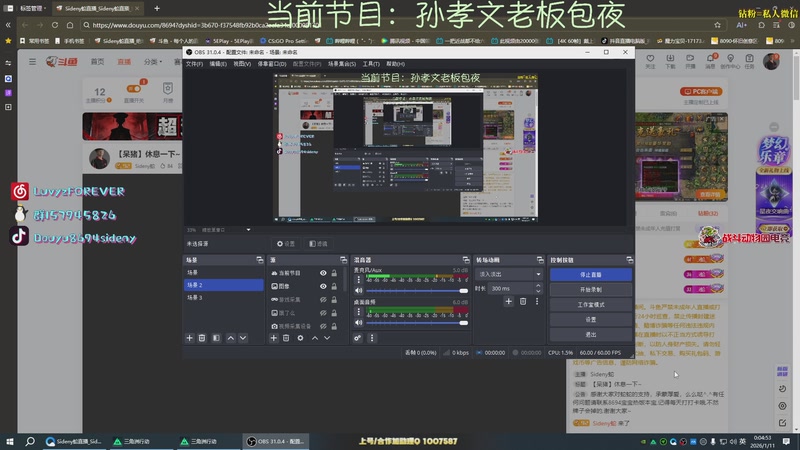Select 场景 3 in the Scenes list
This screenshot has width=800, height=450.
coord(223,297)
